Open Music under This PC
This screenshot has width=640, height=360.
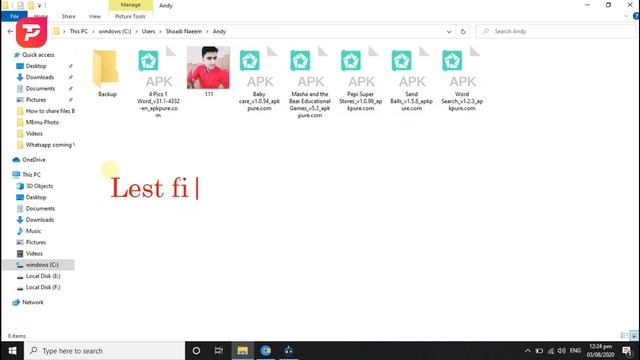pyautogui.click(x=33, y=231)
